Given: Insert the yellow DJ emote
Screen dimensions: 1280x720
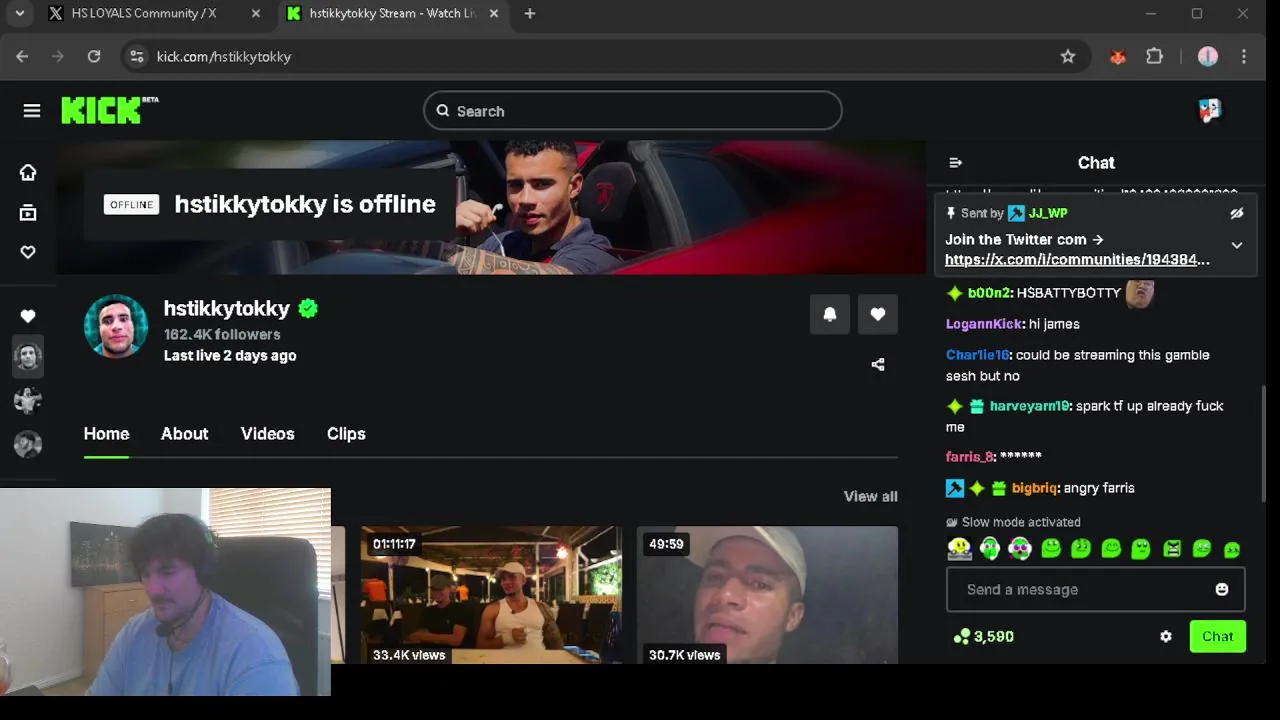Looking at the screenshot, I should [x=959, y=548].
